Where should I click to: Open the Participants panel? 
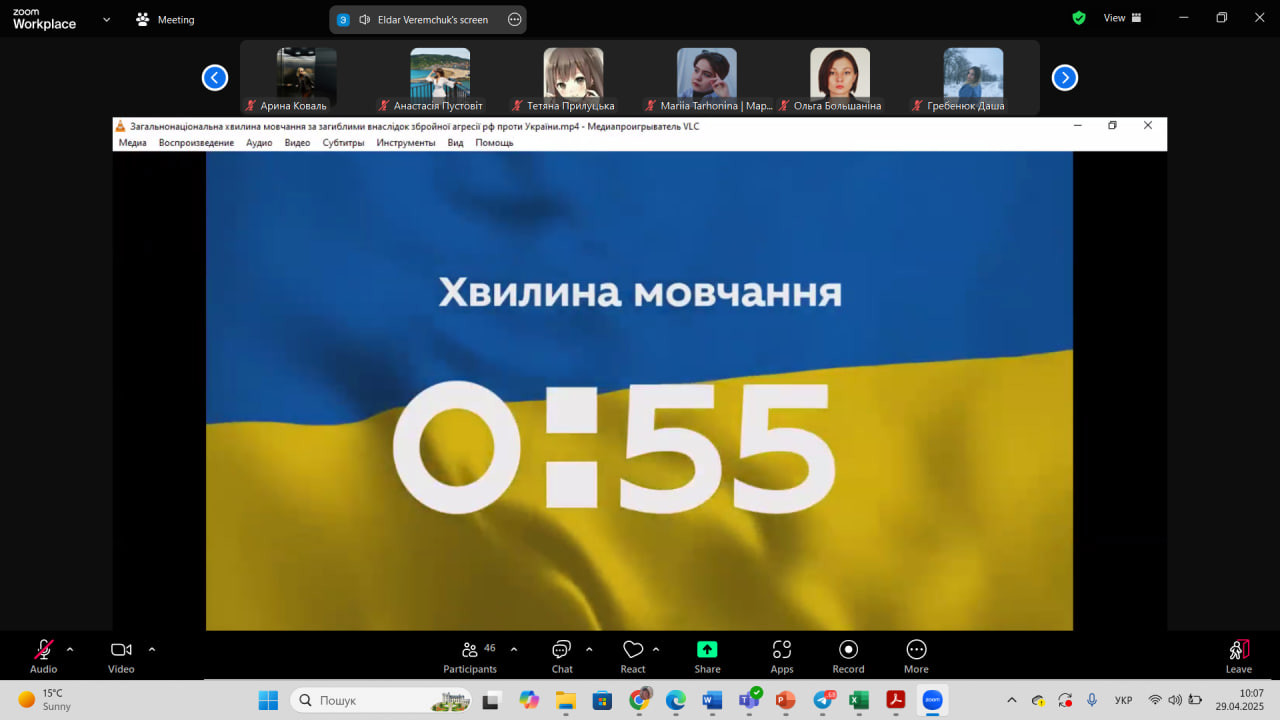[470, 656]
